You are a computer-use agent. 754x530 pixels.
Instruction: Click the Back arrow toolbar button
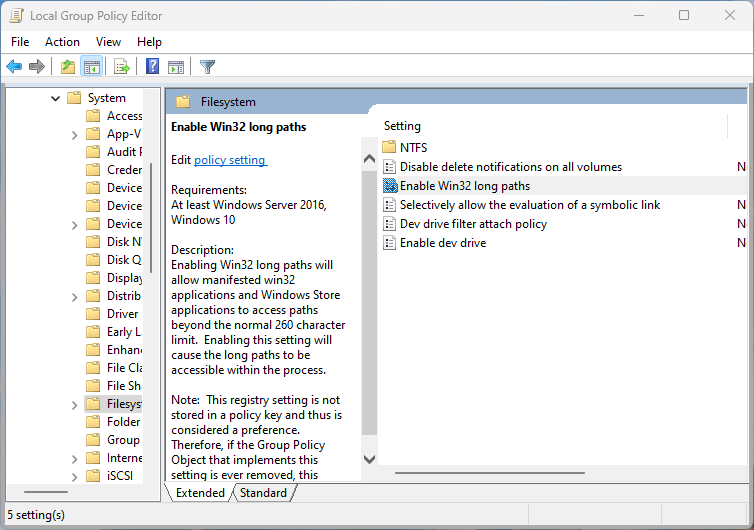(x=14, y=67)
